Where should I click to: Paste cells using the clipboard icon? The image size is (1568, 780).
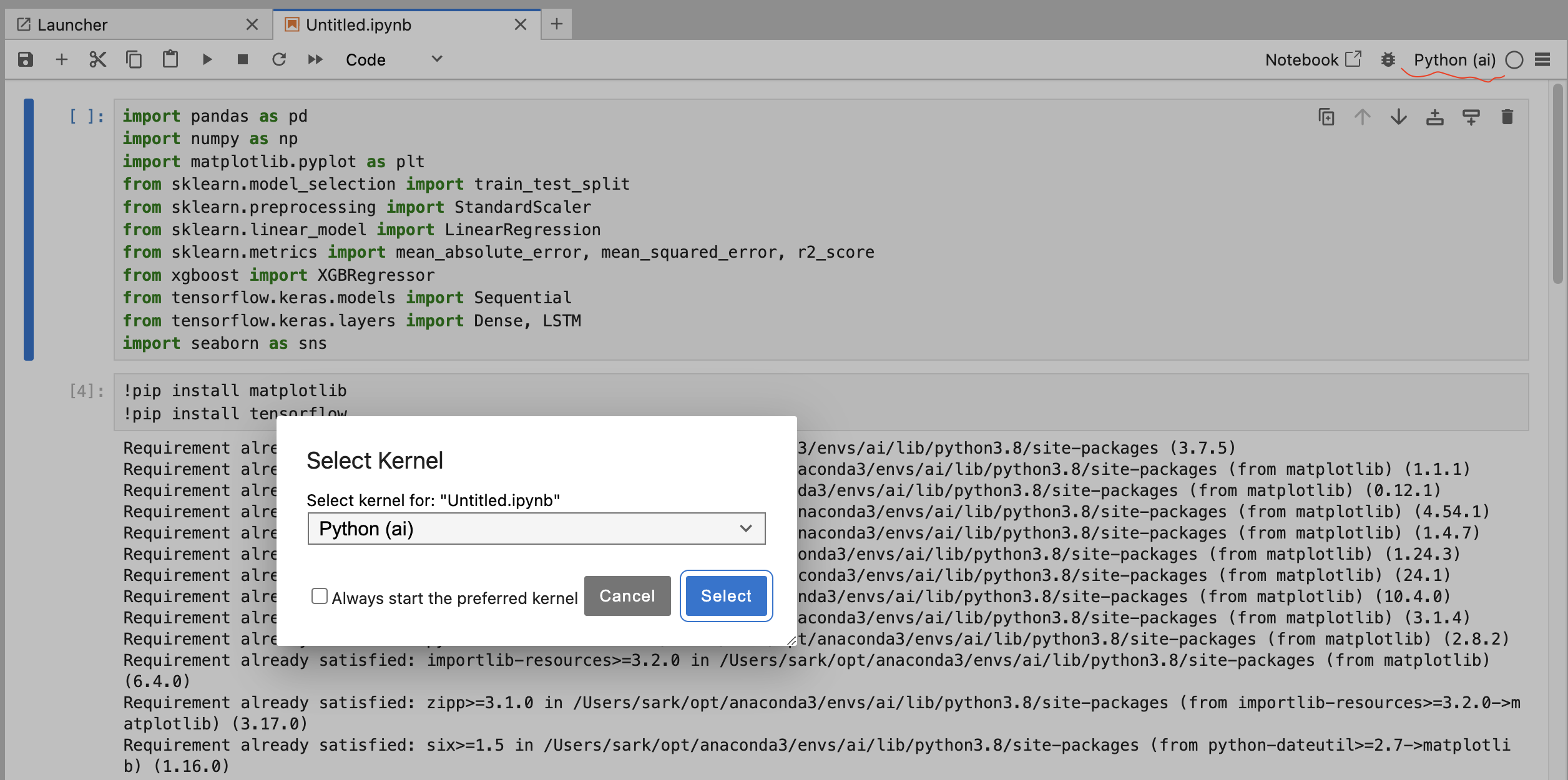170,59
